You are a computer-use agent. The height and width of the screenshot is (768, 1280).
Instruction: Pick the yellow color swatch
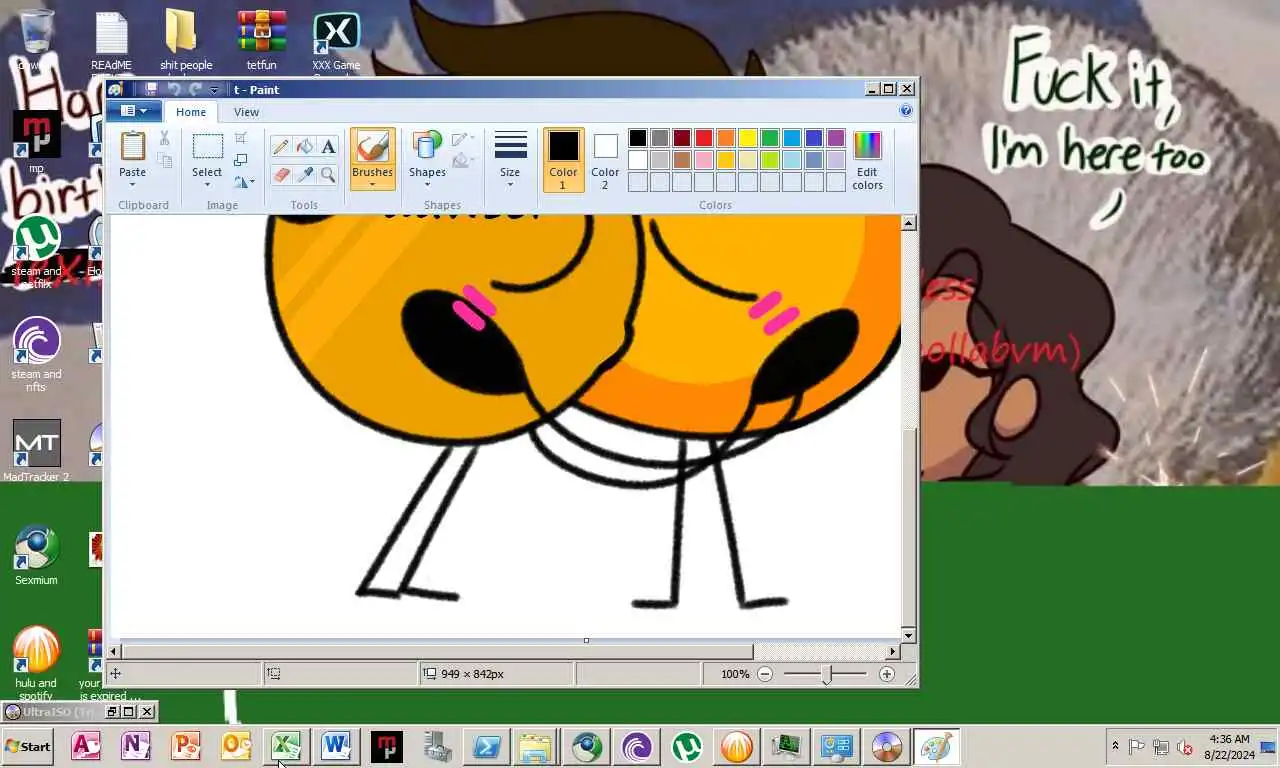tap(748, 138)
